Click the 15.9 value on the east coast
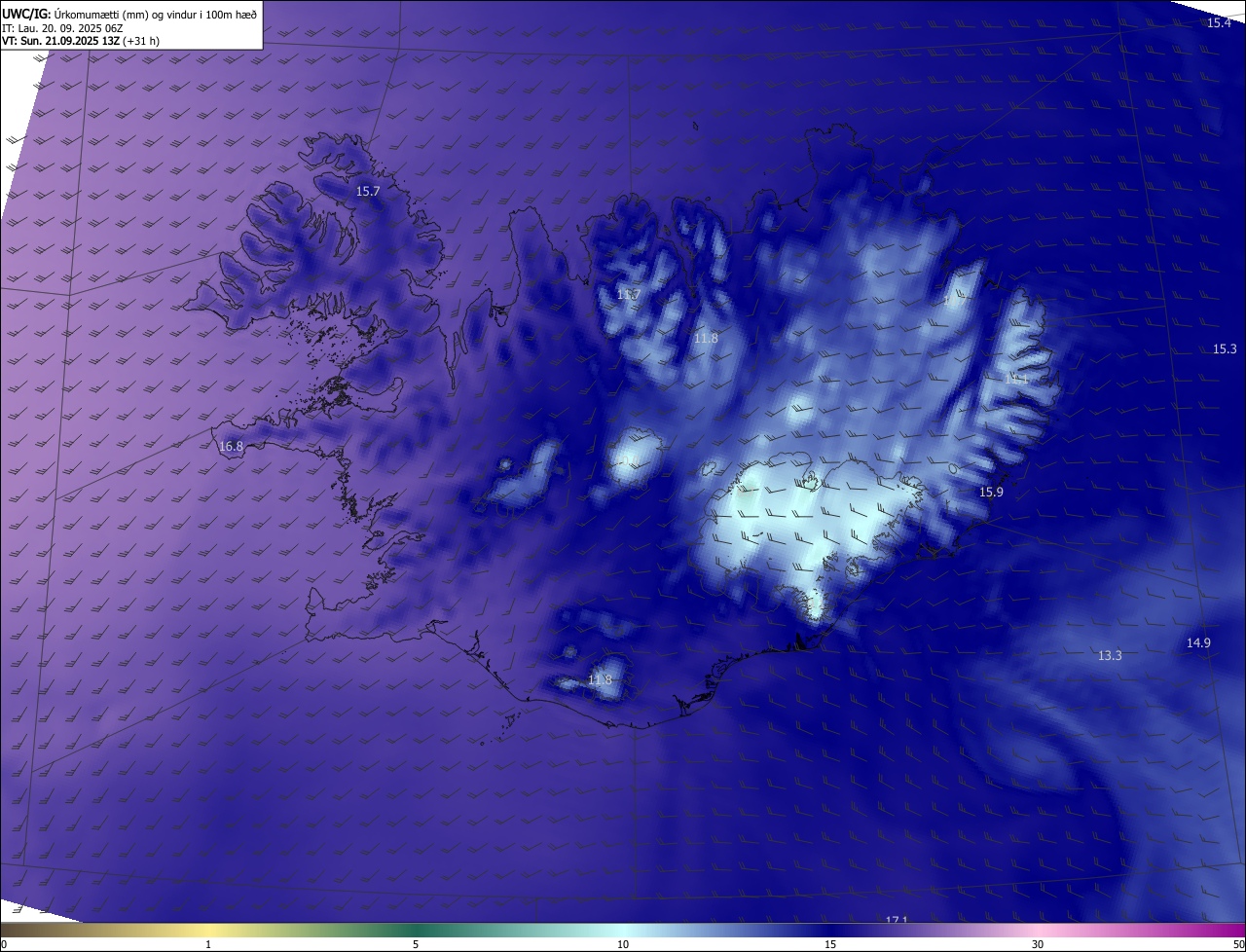1246x952 pixels. tap(991, 493)
